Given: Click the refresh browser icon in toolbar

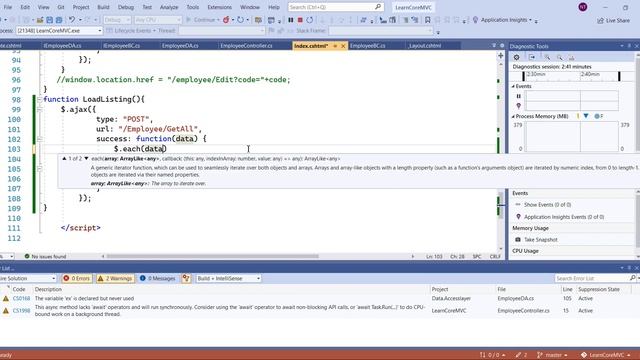Looking at the screenshot, I should click(240, 20).
